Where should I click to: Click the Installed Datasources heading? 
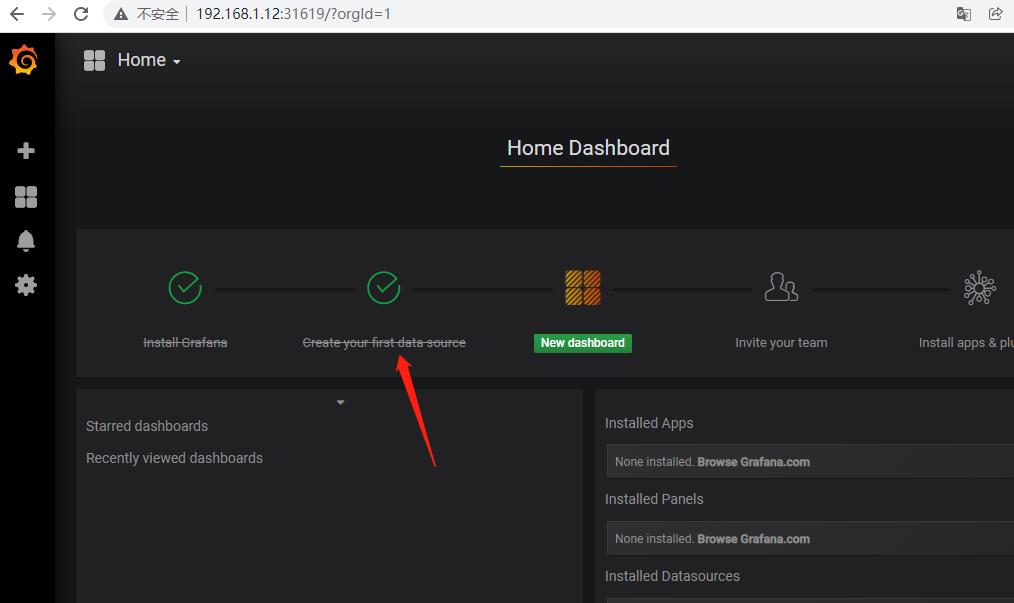click(672, 576)
